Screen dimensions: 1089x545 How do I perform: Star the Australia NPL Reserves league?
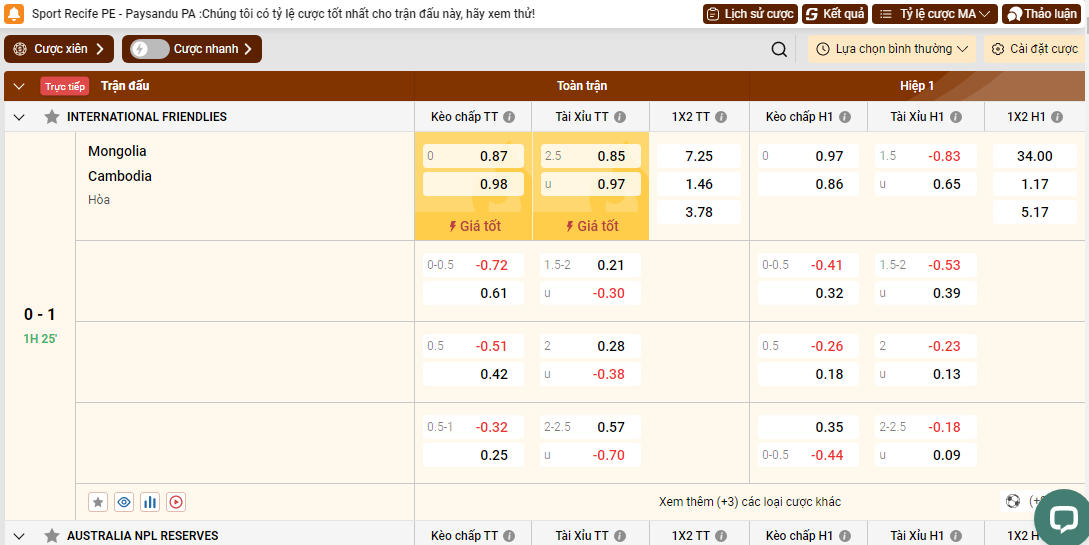pyautogui.click(x=52, y=536)
